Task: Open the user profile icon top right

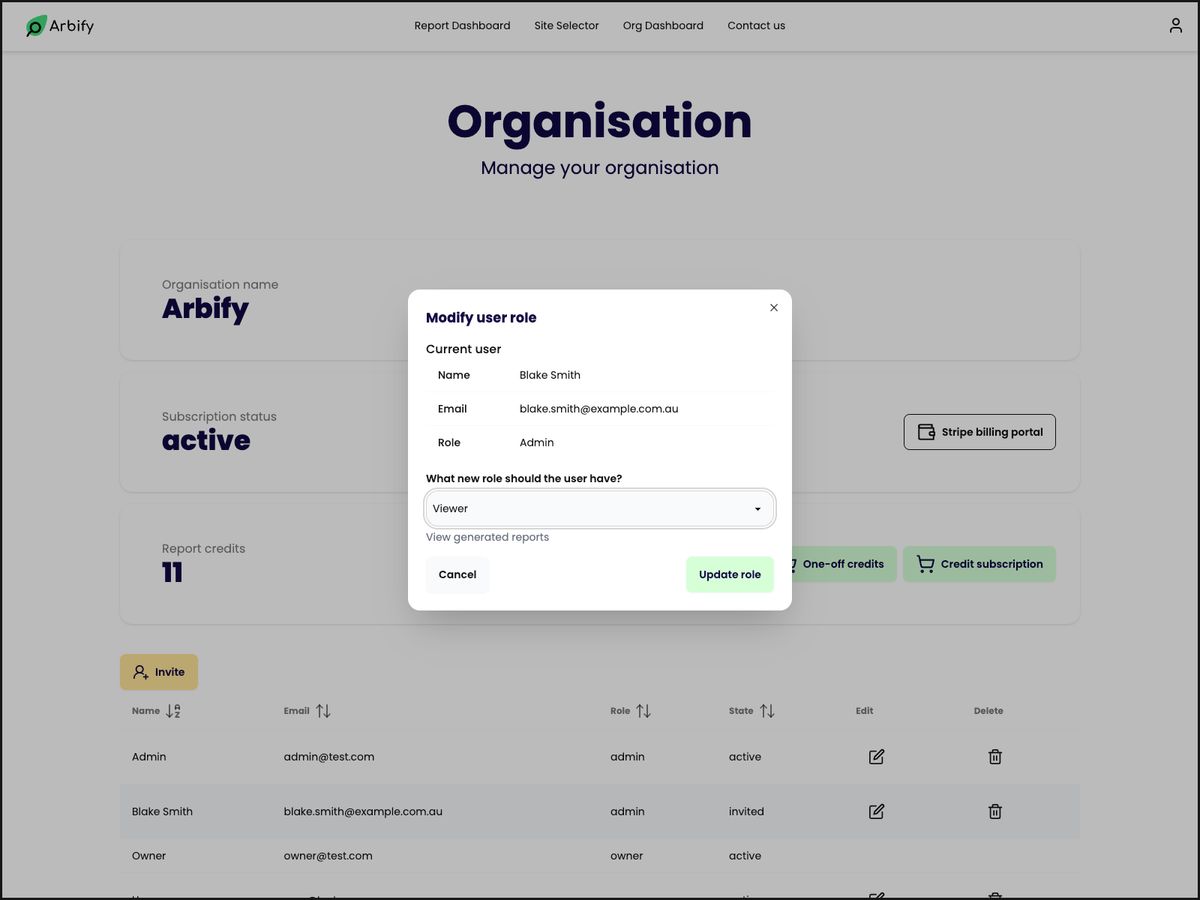Action: coord(1175,25)
